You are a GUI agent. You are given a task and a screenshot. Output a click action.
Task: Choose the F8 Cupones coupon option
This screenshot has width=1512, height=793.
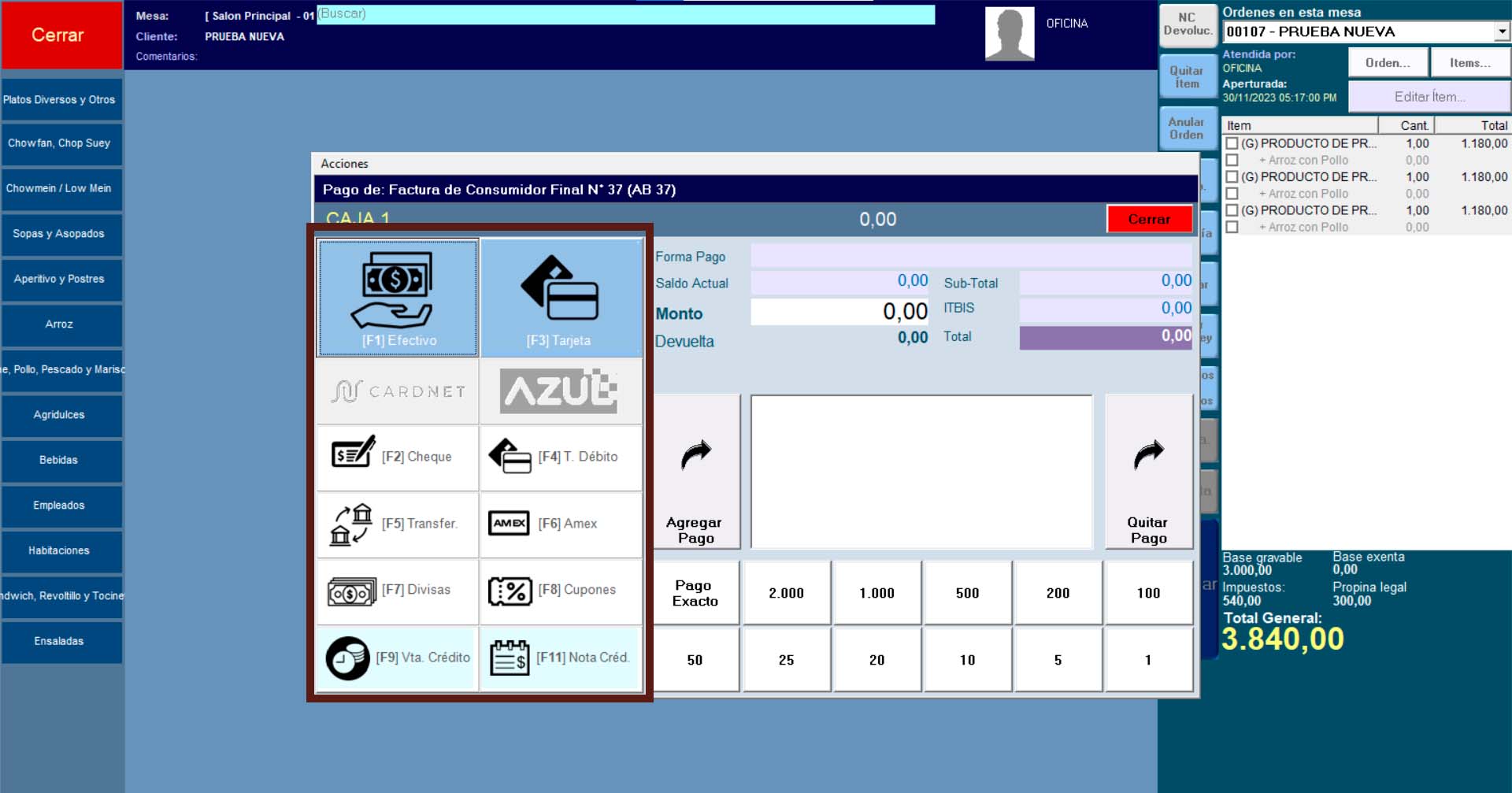(561, 590)
